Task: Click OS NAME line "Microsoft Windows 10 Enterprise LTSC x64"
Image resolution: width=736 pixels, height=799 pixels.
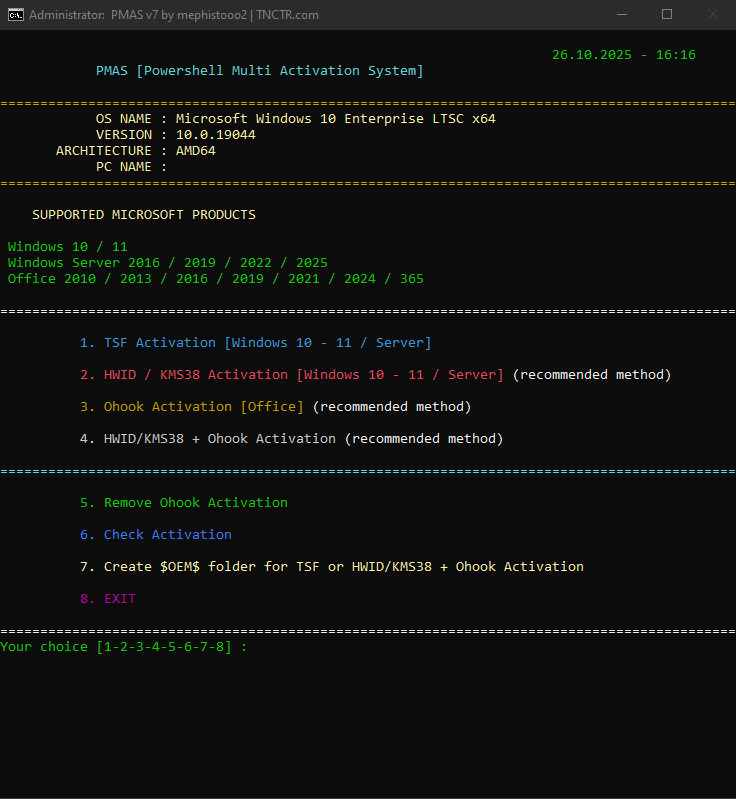Action: click(x=335, y=119)
